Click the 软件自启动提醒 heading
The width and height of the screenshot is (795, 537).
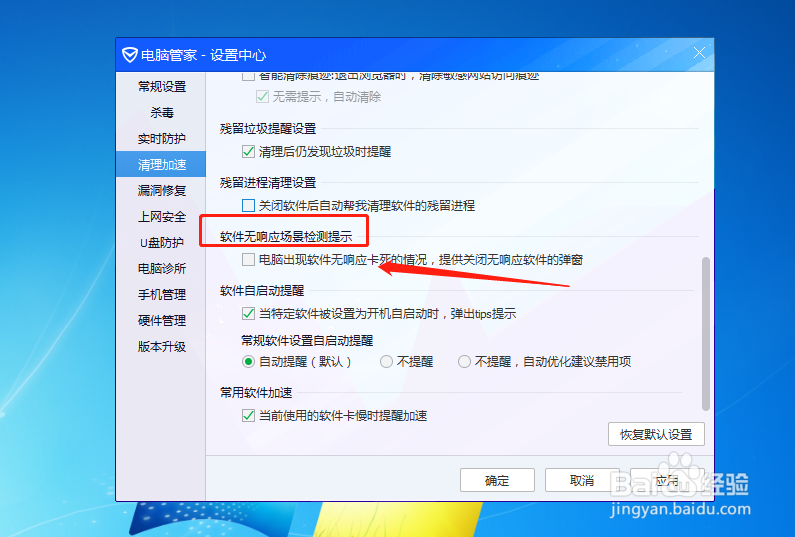[x=262, y=291]
